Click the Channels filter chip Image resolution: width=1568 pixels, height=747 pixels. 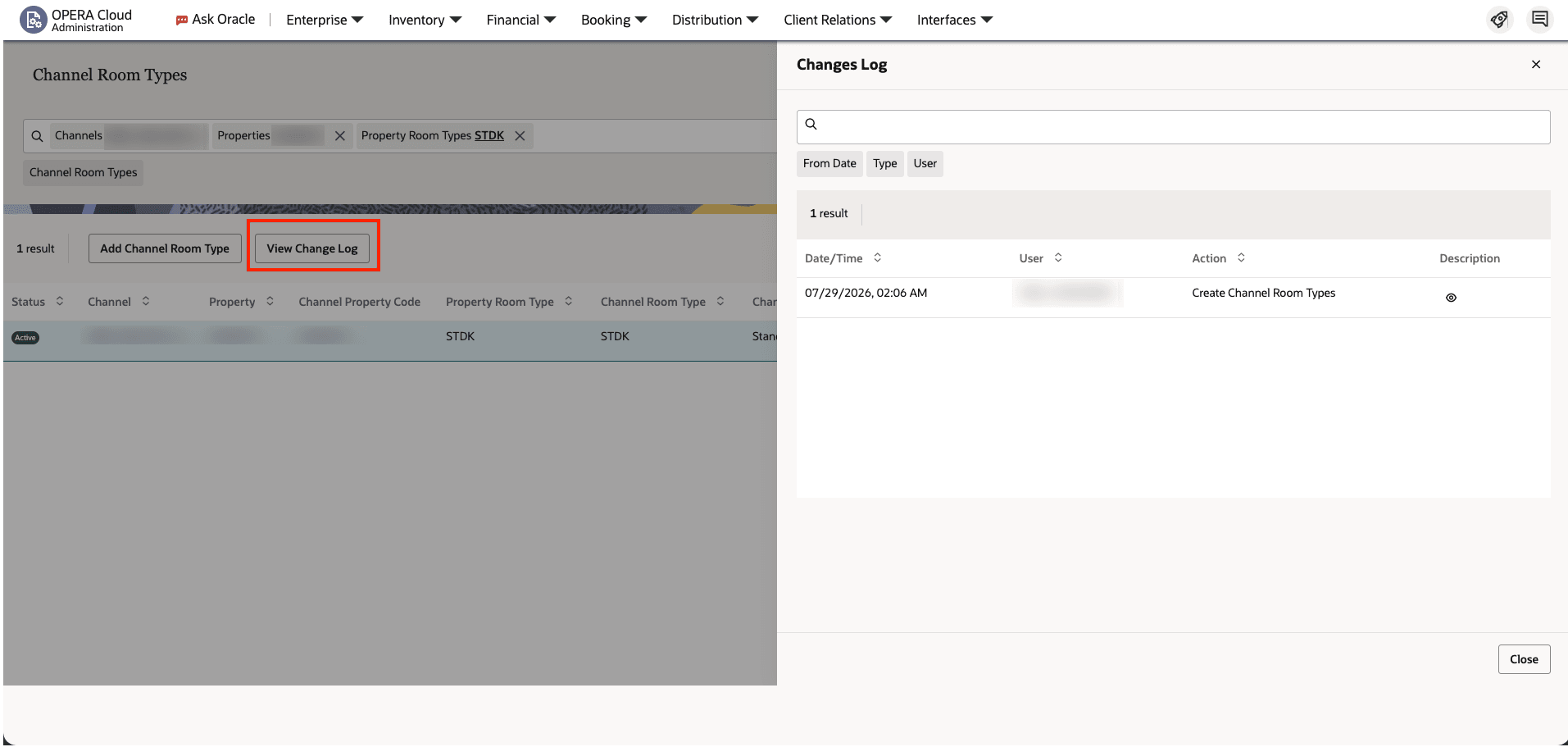(129, 136)
